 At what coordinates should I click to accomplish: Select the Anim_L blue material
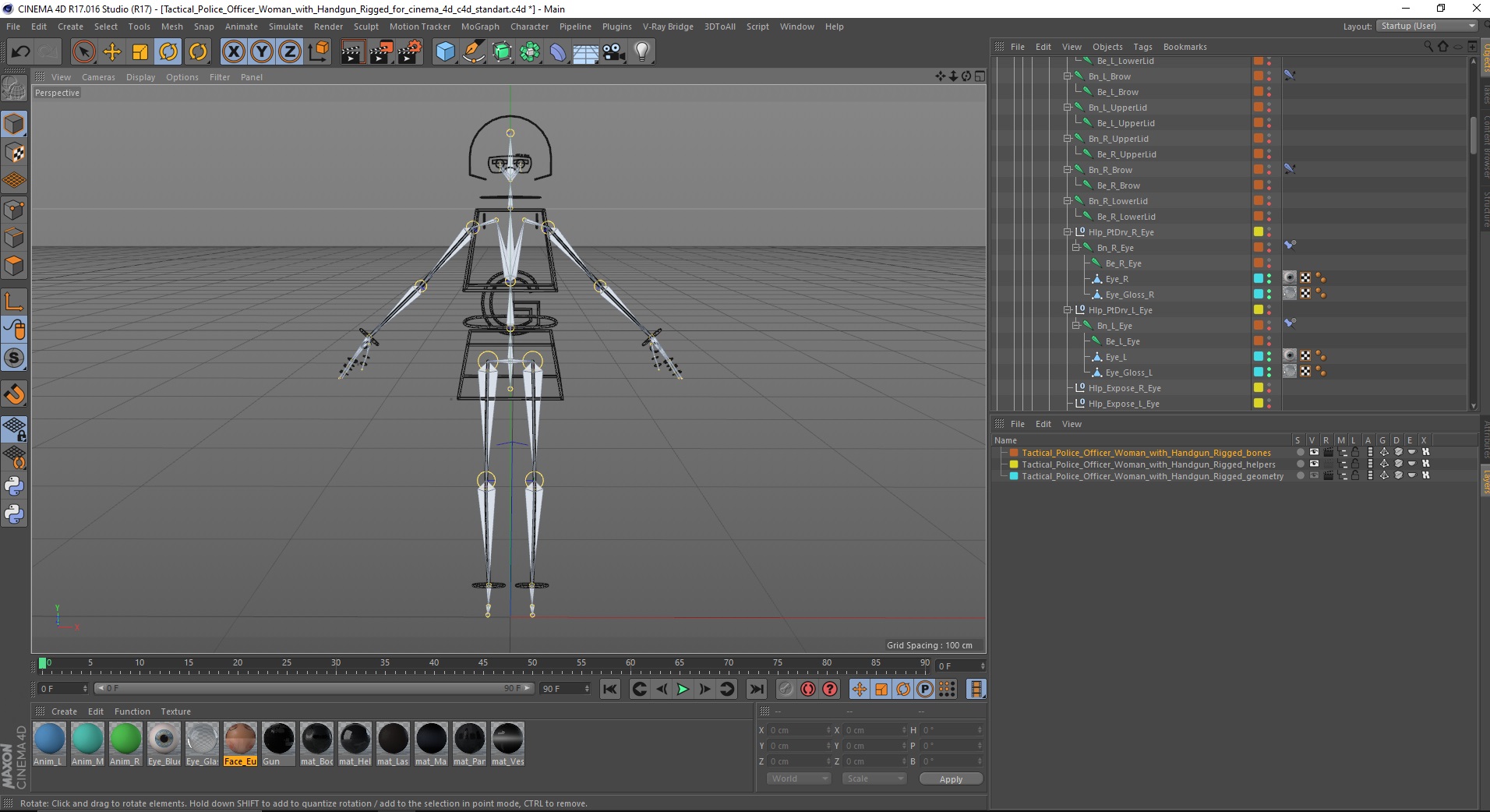pos(49,744)
